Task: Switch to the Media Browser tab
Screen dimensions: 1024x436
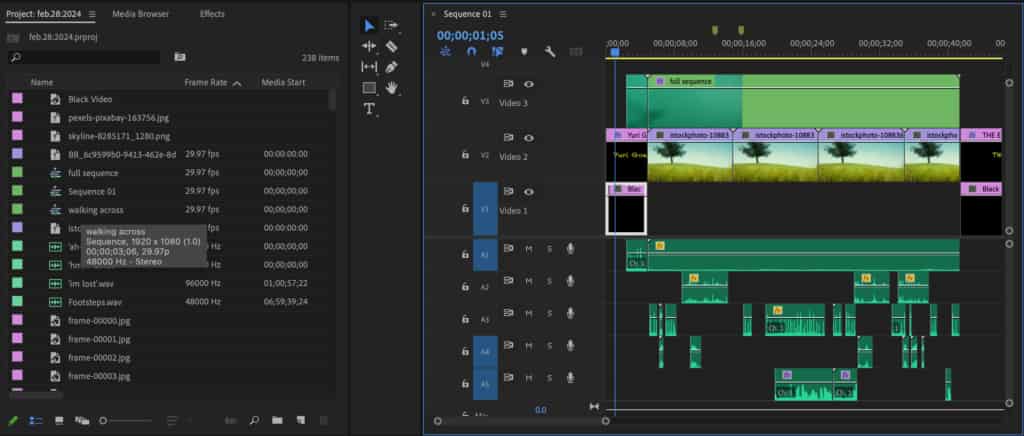Action: click(x=140, y=14)
